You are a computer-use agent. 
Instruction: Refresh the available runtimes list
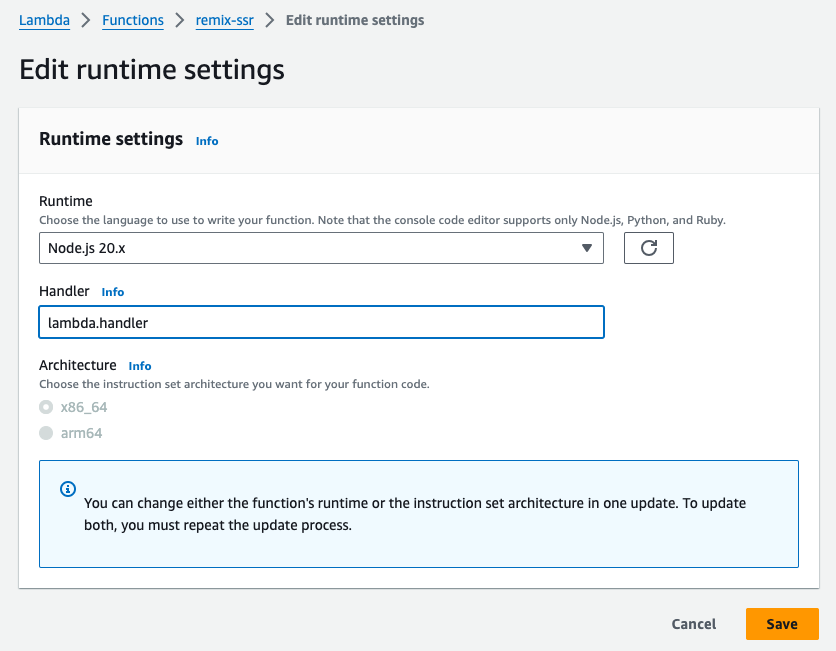649,247
